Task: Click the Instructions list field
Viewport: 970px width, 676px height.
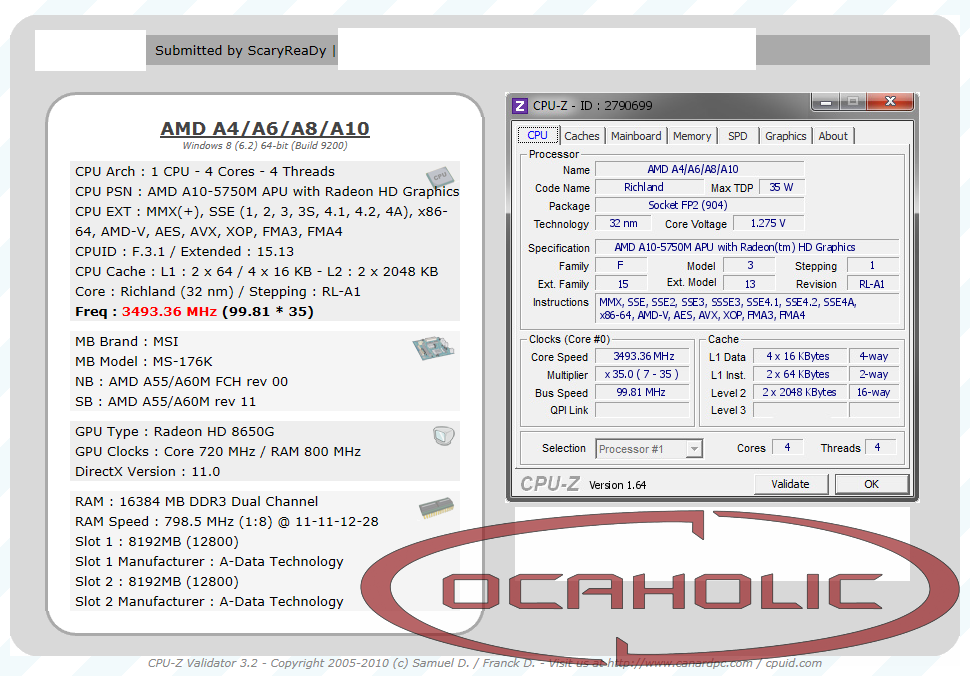Action: click(x=747, y=309)
